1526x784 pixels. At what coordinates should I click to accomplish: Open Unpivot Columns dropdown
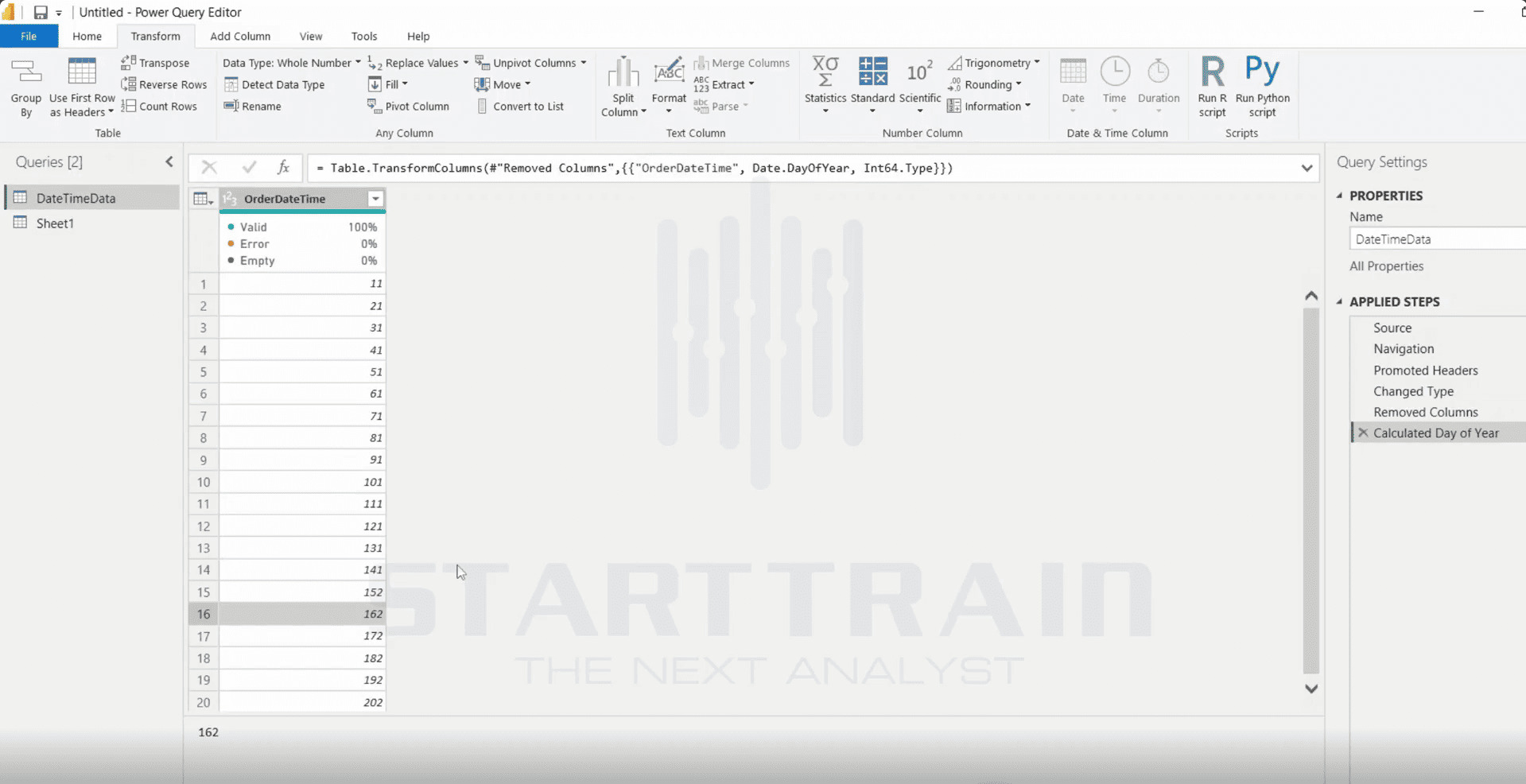[x=530, y=63]
